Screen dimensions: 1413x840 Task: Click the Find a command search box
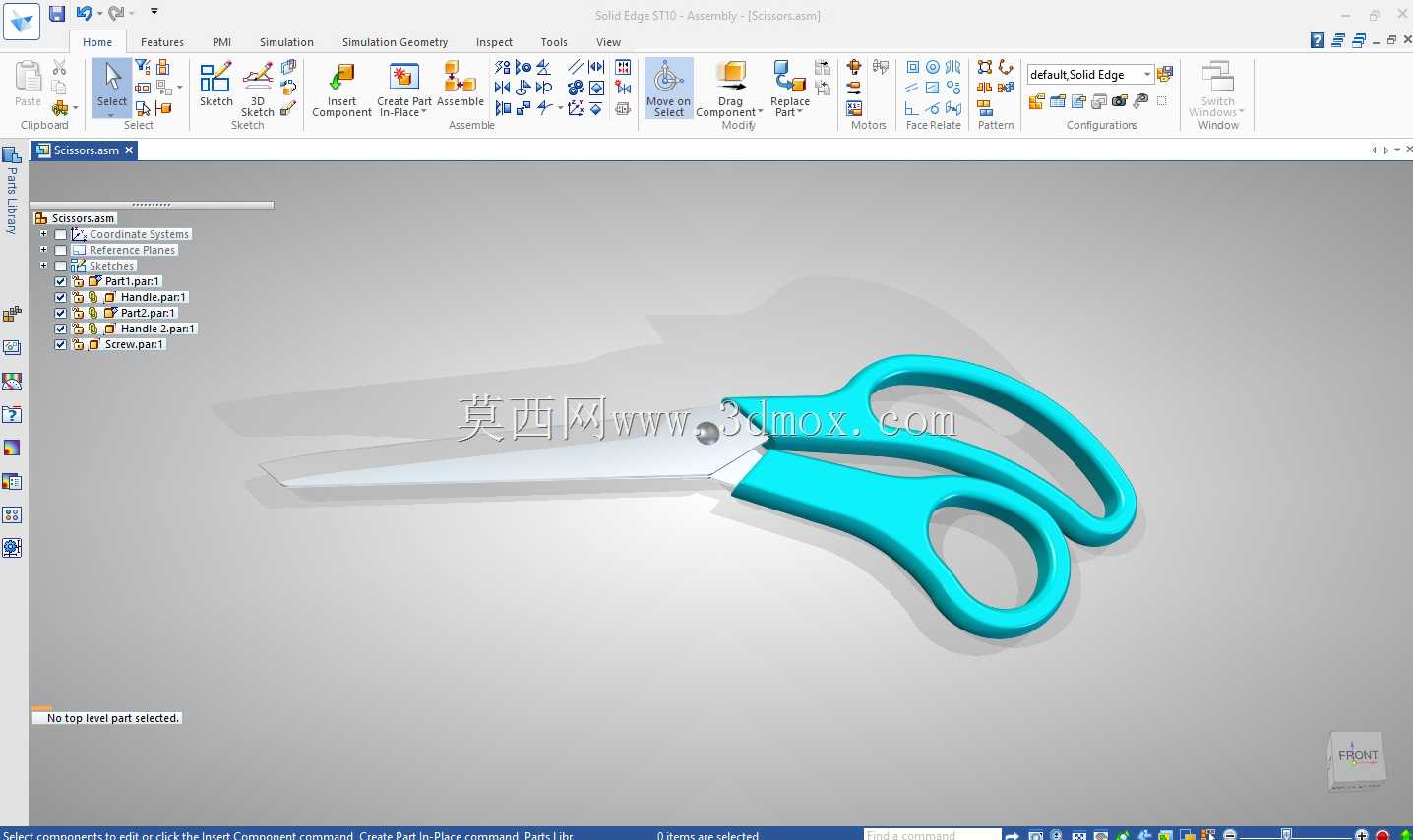click(x=932, y=835)
